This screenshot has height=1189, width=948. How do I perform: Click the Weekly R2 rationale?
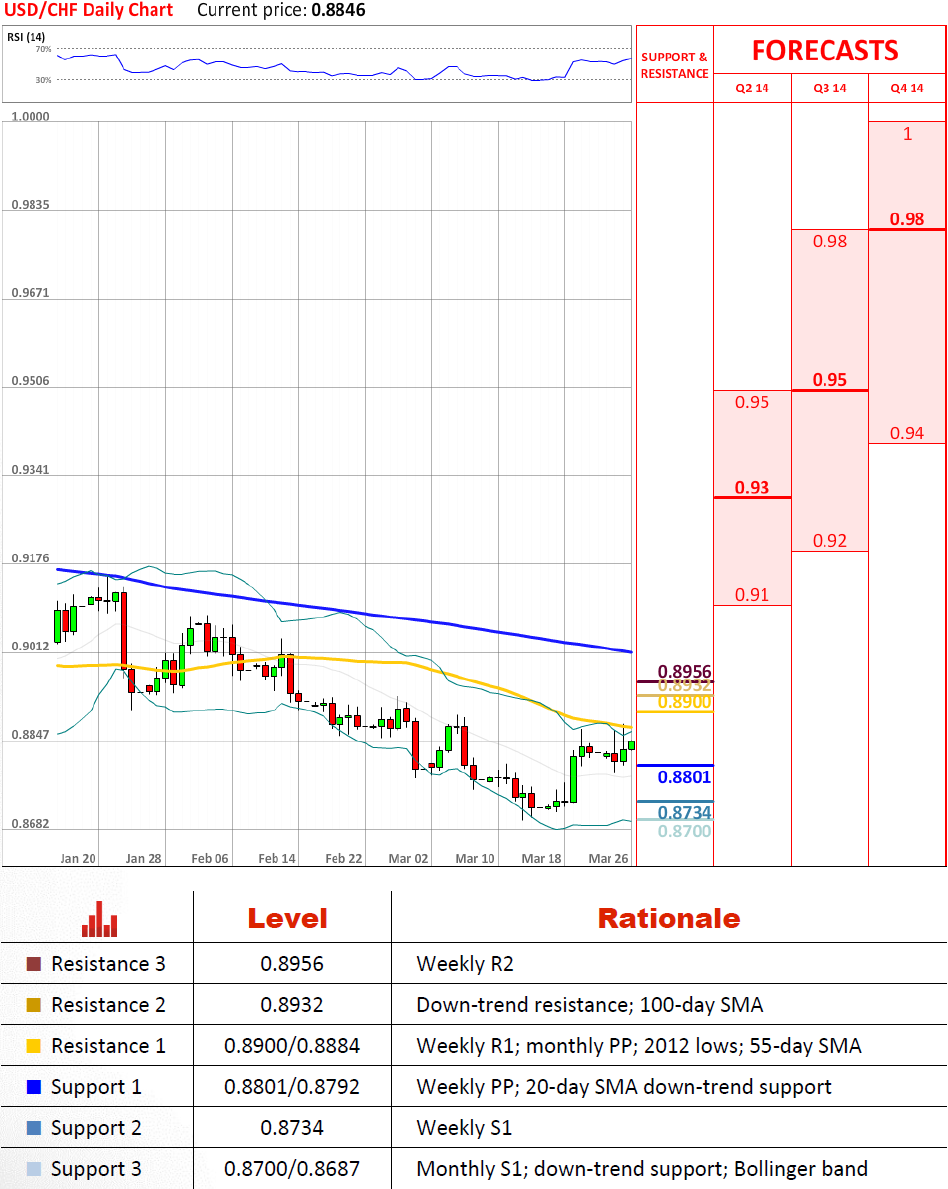(465, 964)
